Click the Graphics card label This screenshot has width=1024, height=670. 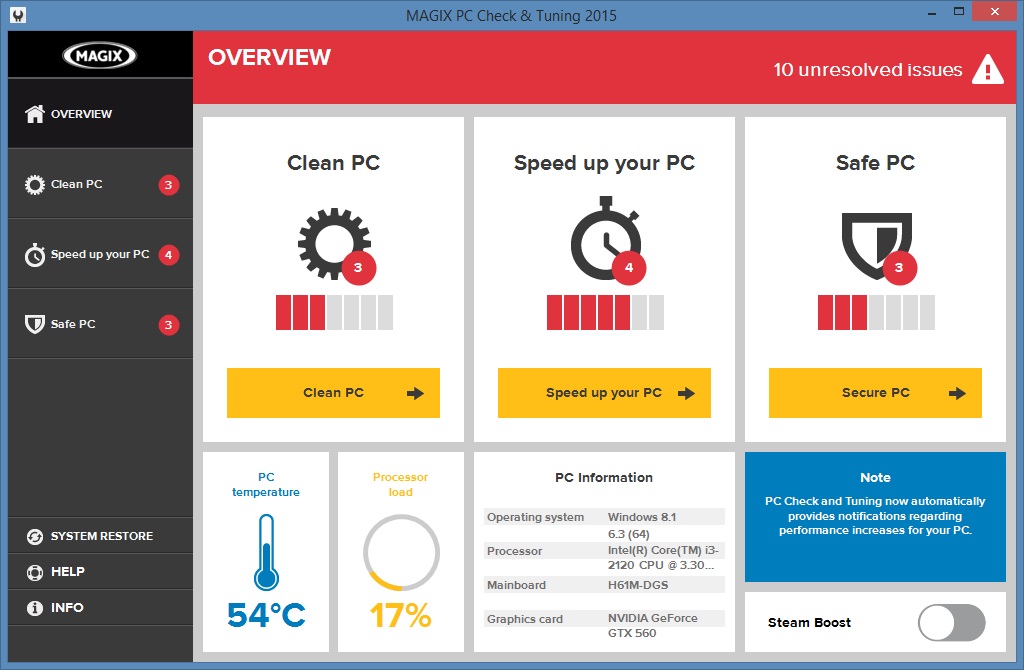pos(524,619)
